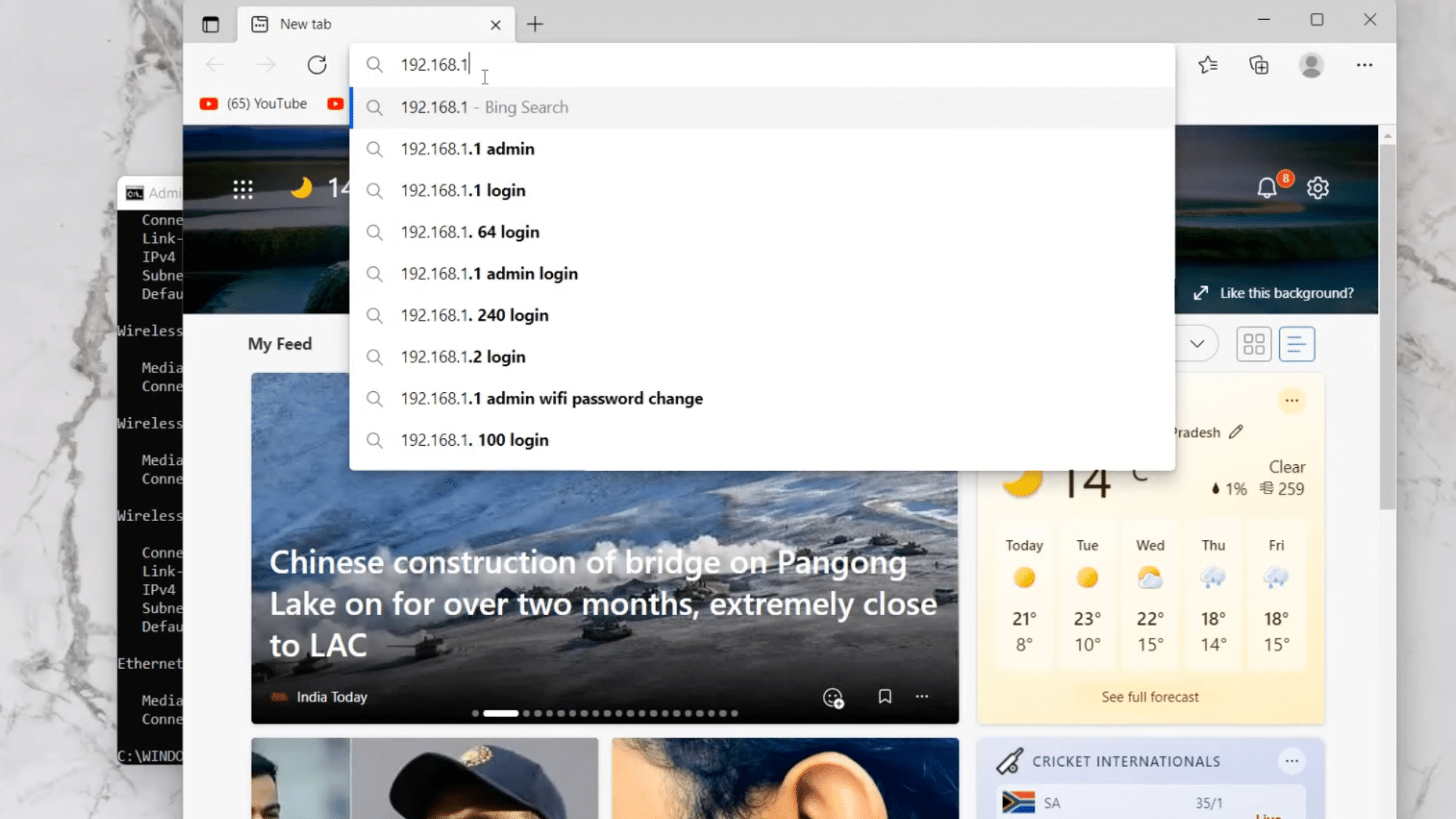Open the apps grid launcher icon

(243, 189)
